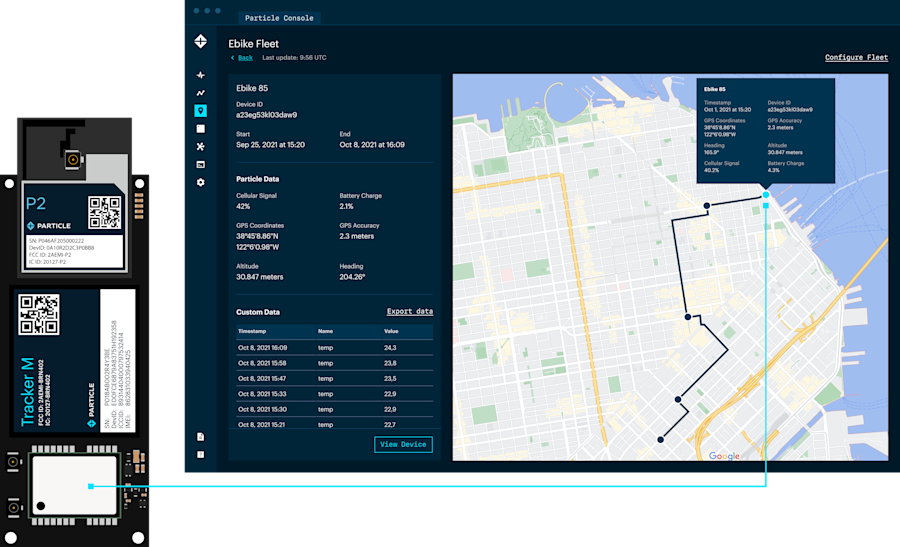This screenshot has height=547, width=900.
Task: Click the southernmost route waypoint on the map
Action: point(661,440)
